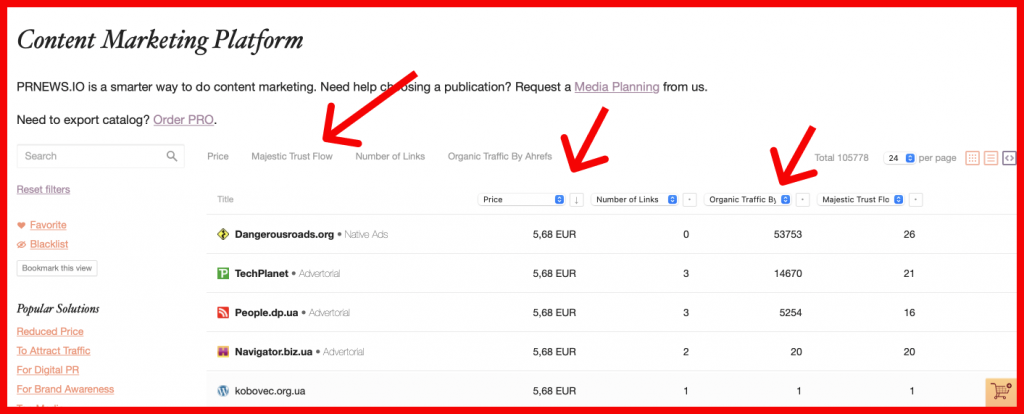
Task: Open the shopping cart icon
Action: click(x=1000, y=390)
